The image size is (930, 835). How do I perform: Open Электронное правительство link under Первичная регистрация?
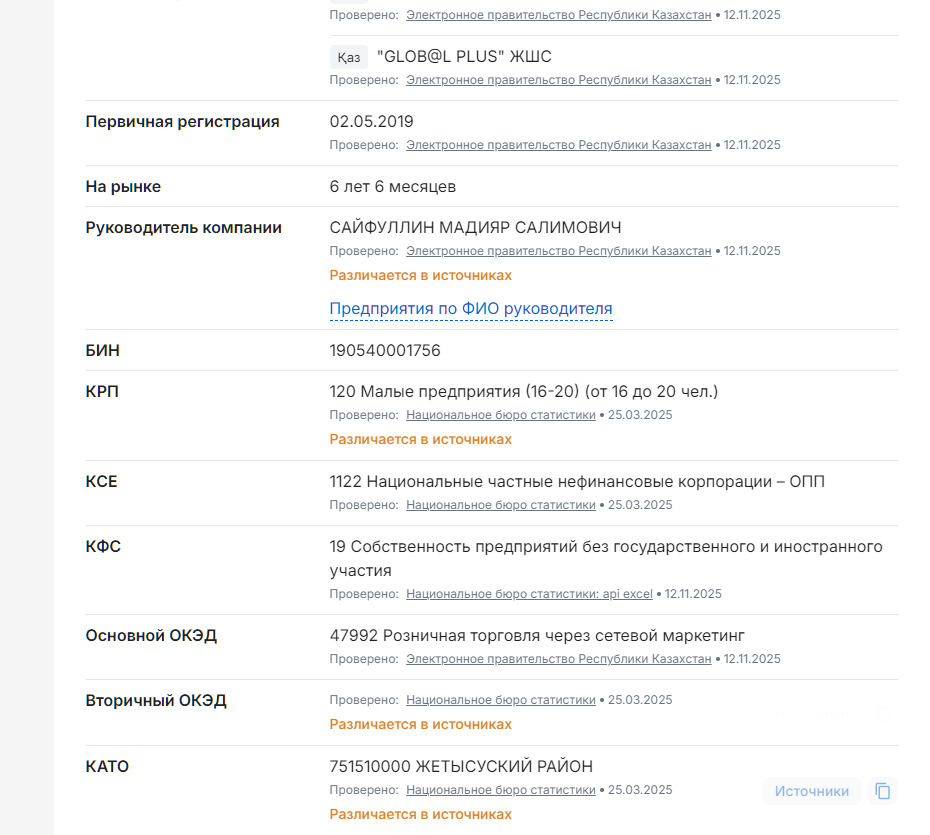[x=558, y=145]
